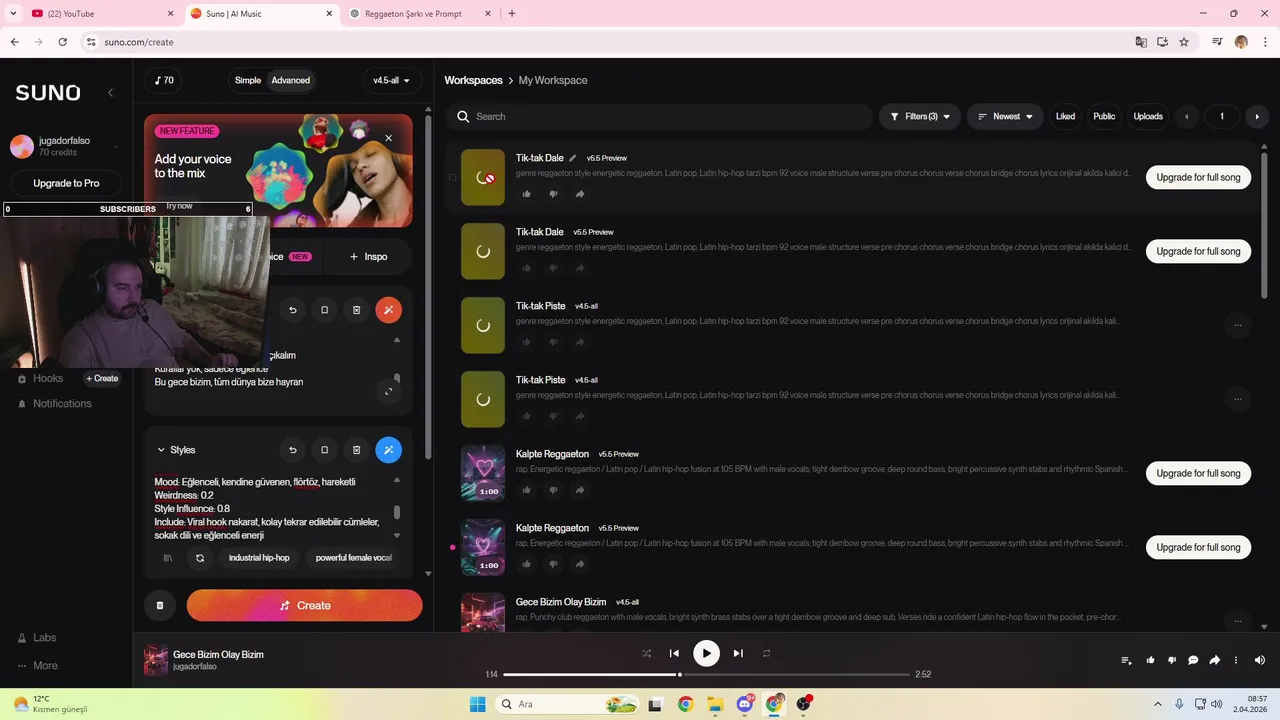This screenshot has height=720, width=1280.
Task: Click the Create song button
Action: (x=304, y=605)
